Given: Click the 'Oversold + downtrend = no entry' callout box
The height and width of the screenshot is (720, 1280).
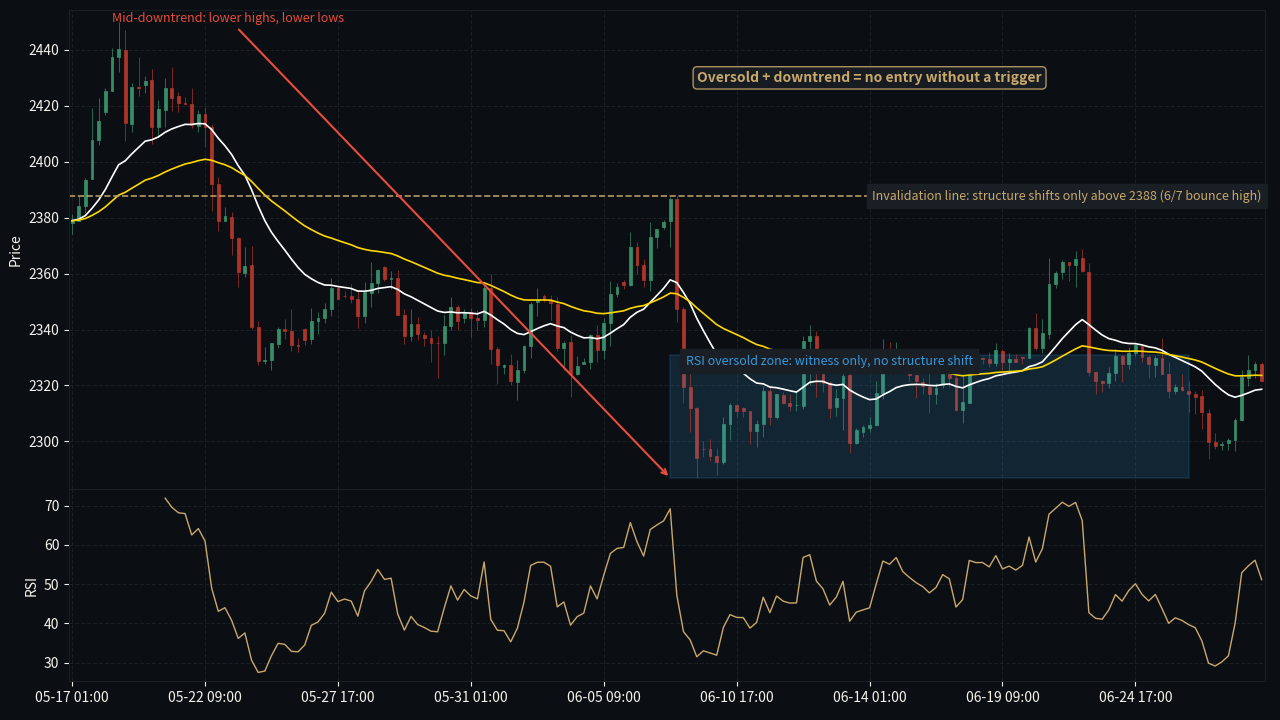Looking at the screenshot, I should point(870,77).
